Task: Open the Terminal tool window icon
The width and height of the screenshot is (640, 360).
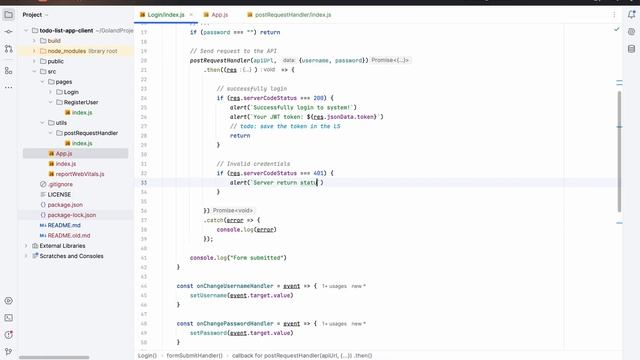Action: coord(9,318)
